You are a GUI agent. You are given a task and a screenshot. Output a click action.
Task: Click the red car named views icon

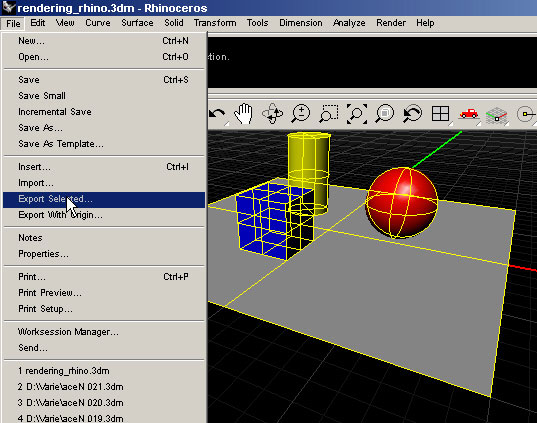(469, 114)
